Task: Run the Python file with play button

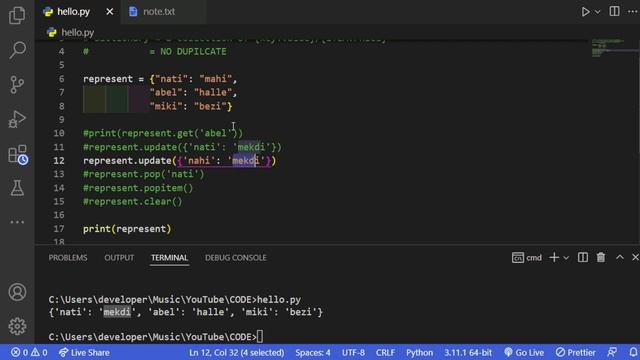Action: tap(585, 11)
